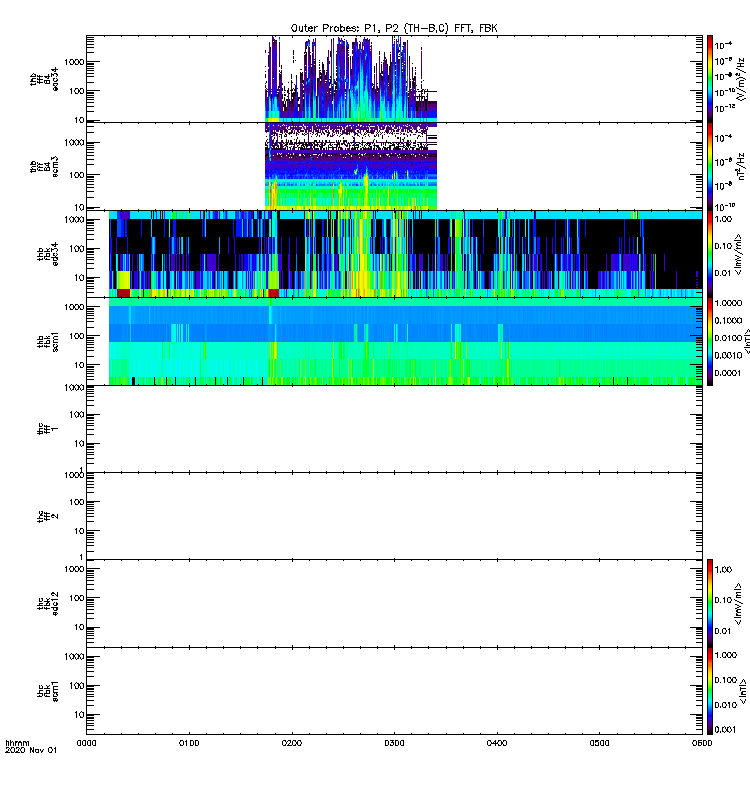
Task: Click the thb edc34 <|mV/m|> color bar
Action: click(710, 254)
